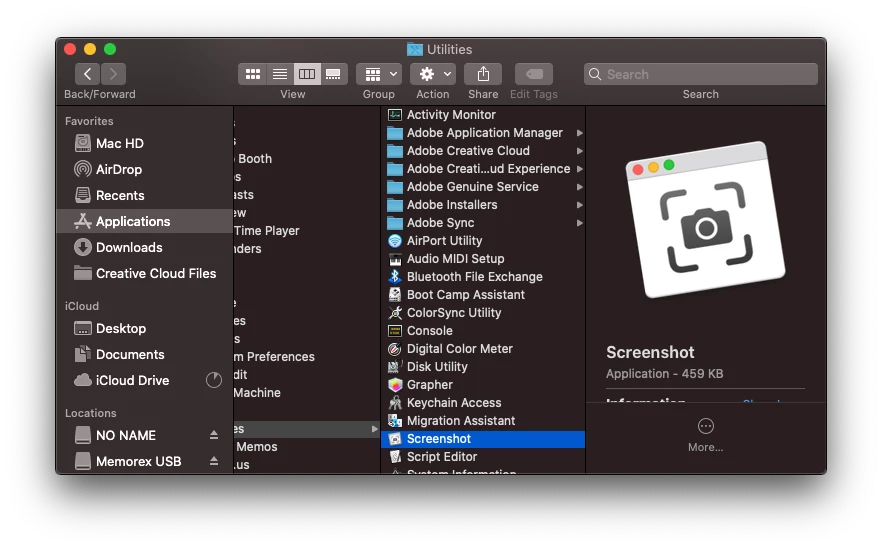Expand Adobe Genuine Service arrow
Screen dimensions: 882x548
coord(579,187)
